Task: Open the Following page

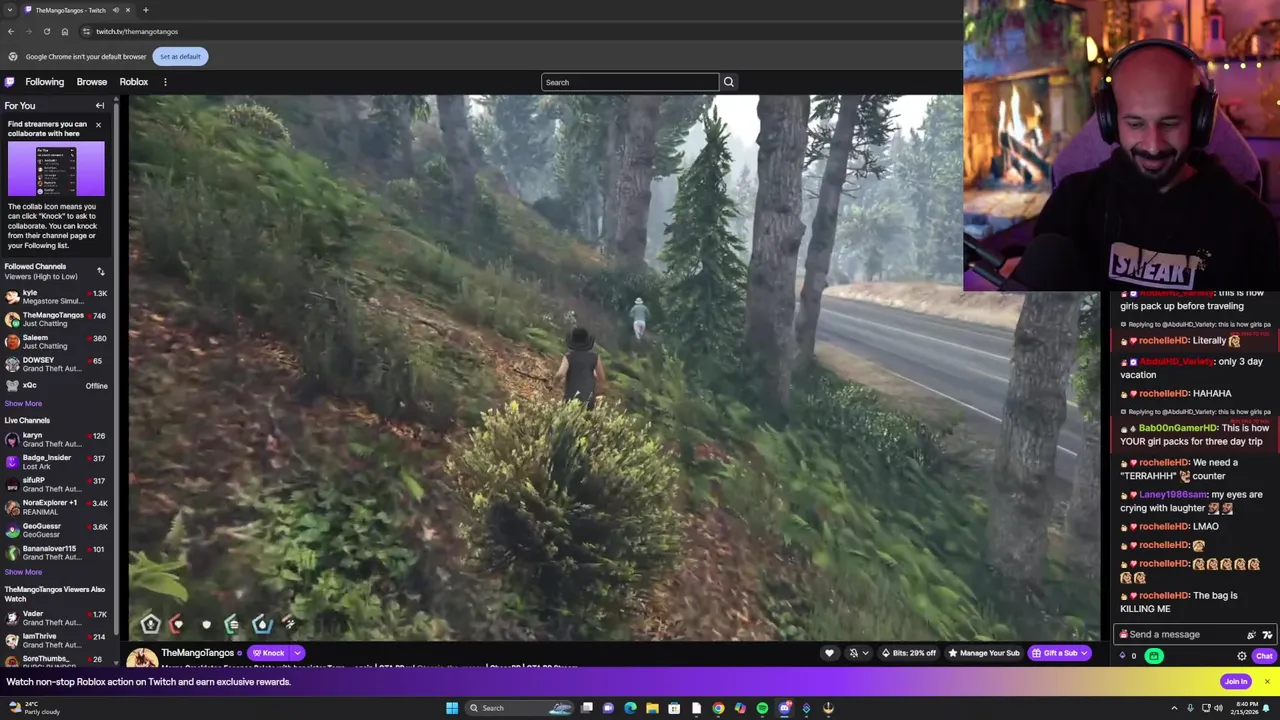Action: (x=44, y=82)
